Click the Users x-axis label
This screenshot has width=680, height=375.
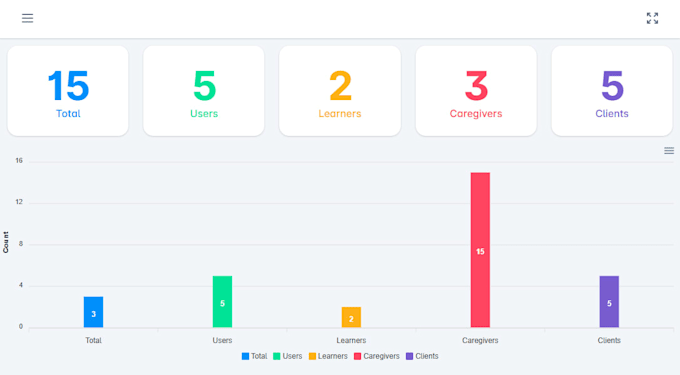(x=222, y=340)
